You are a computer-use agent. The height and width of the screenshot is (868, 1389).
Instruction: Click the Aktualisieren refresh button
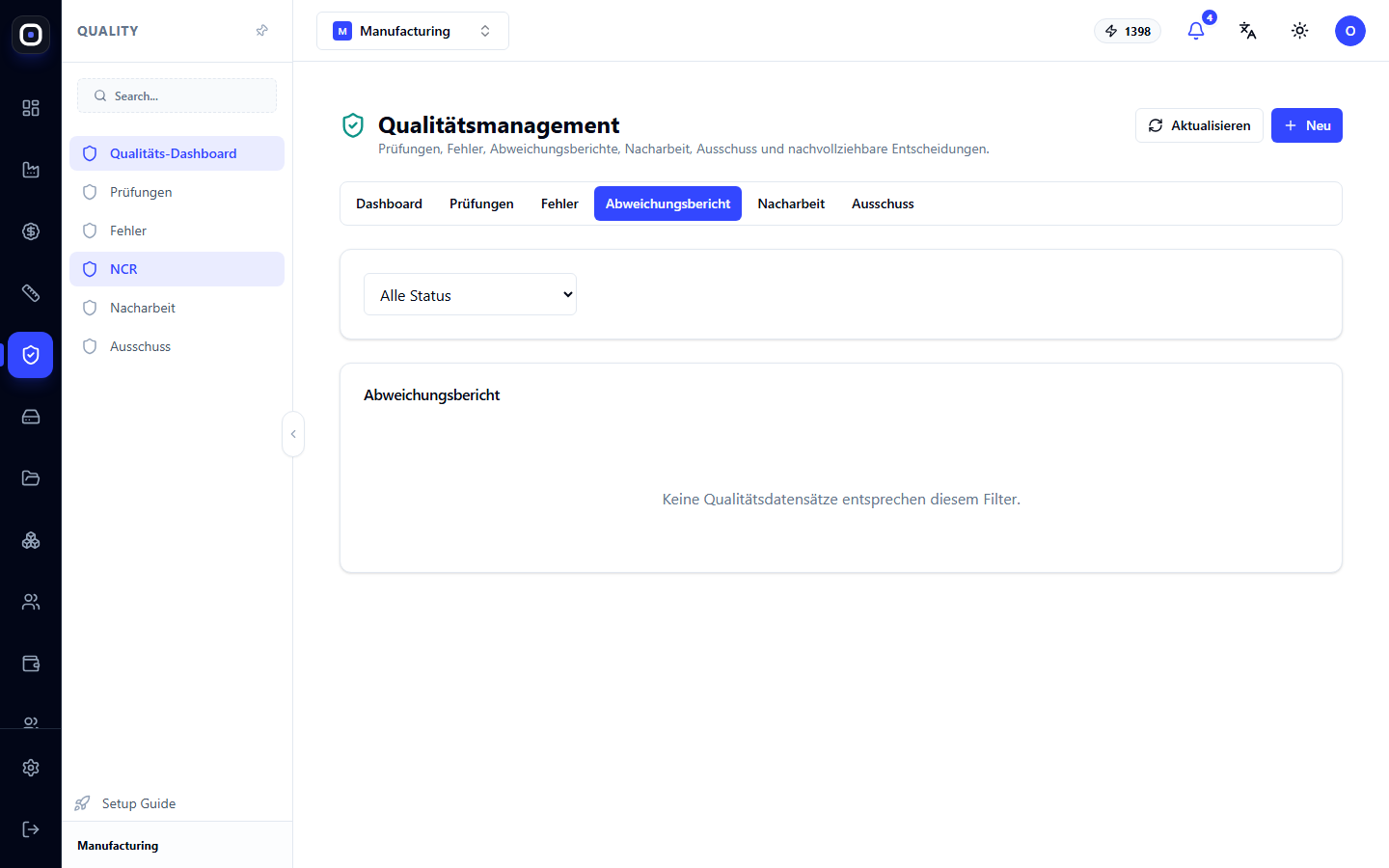pos(1199,125)
